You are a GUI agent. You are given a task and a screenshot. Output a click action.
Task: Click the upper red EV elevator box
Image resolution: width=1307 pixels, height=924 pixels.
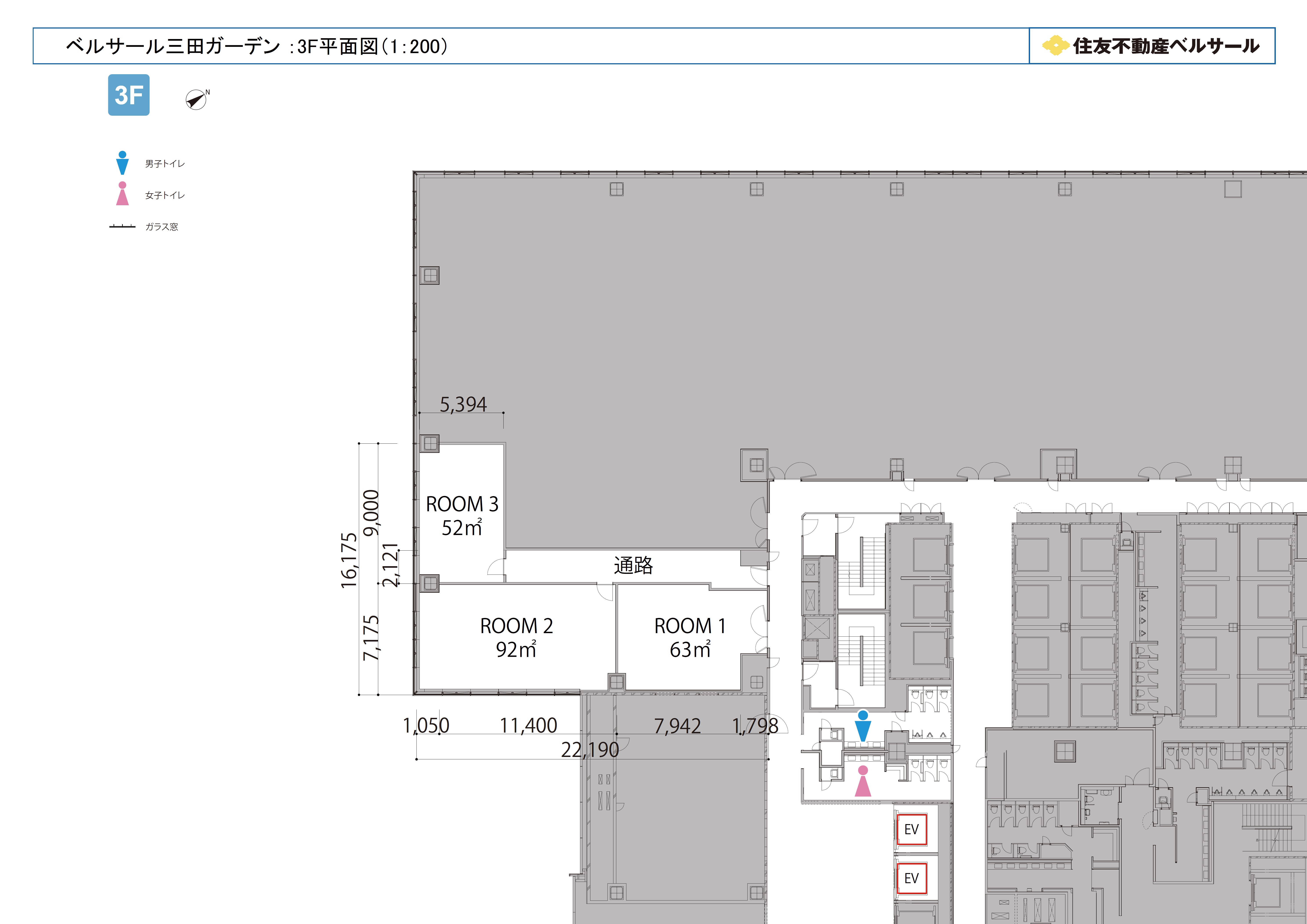point(911,830)
